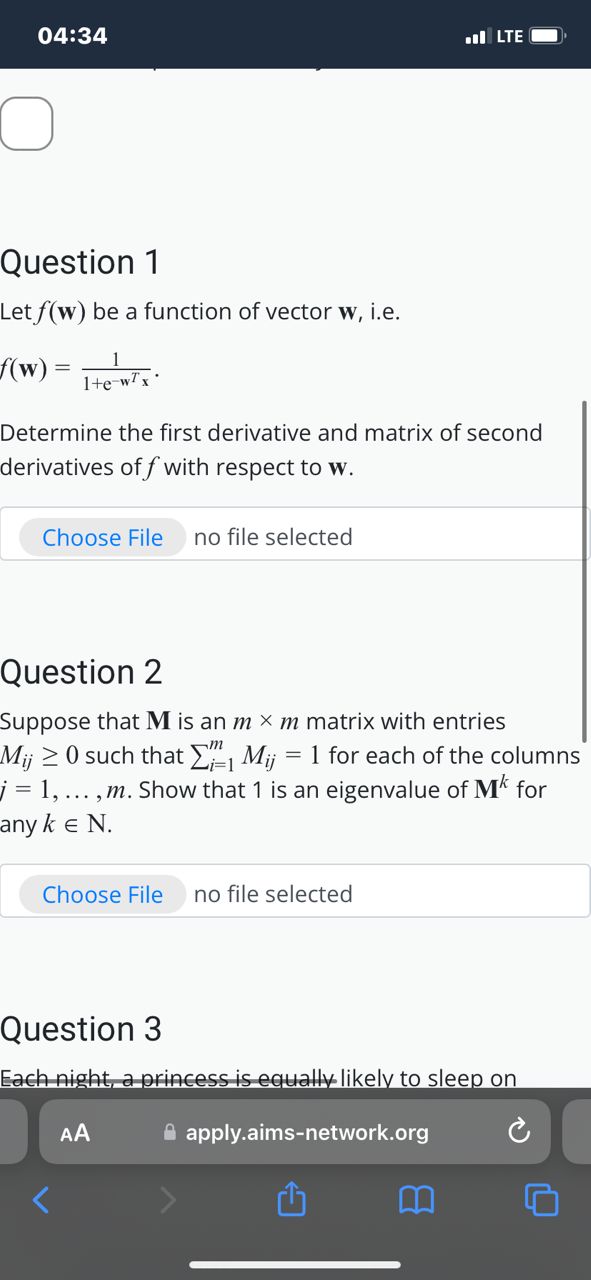Screen dimensions: 591x1280
Task: Tap the back navigation chevron
Action: [x=41, y=1200]
